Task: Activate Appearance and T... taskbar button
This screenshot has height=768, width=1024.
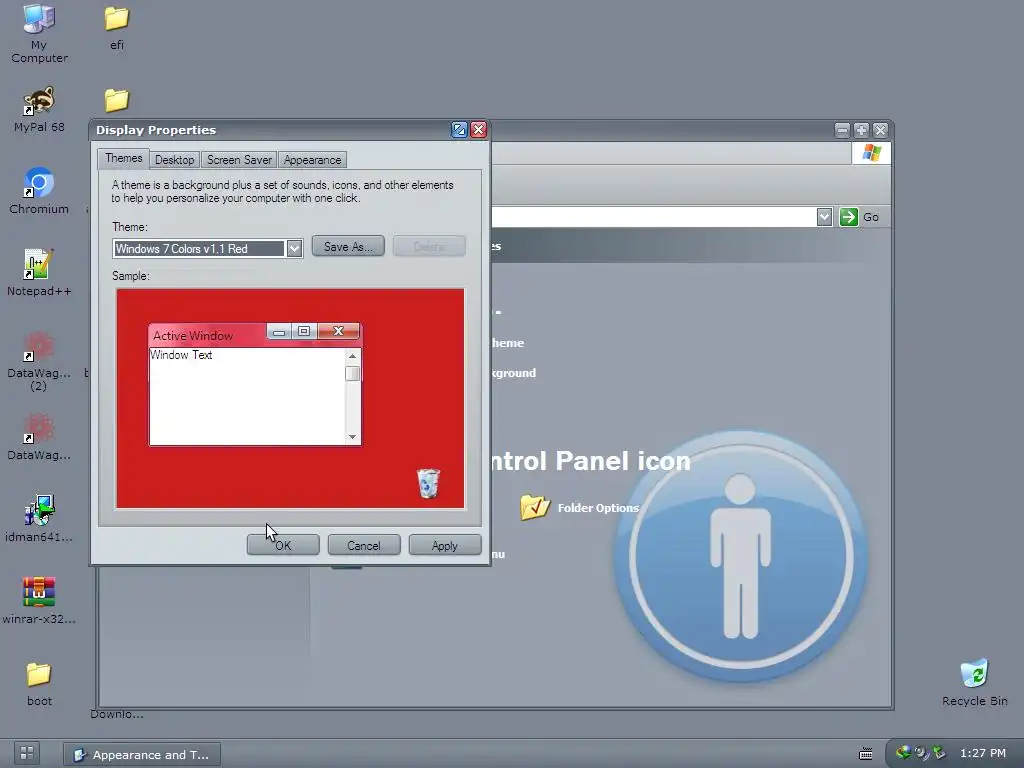Action: point(142,754)
